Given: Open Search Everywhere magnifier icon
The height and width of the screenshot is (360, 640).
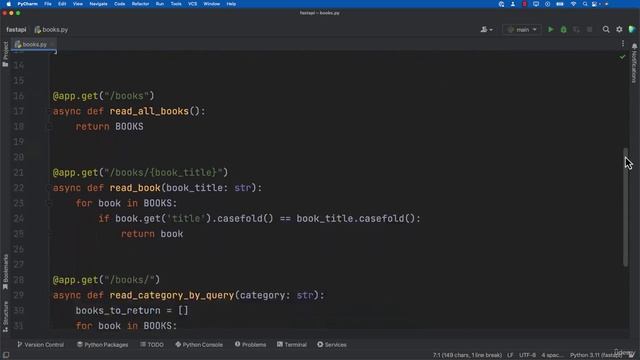Looking at the screenshot, I should [606, 29].
